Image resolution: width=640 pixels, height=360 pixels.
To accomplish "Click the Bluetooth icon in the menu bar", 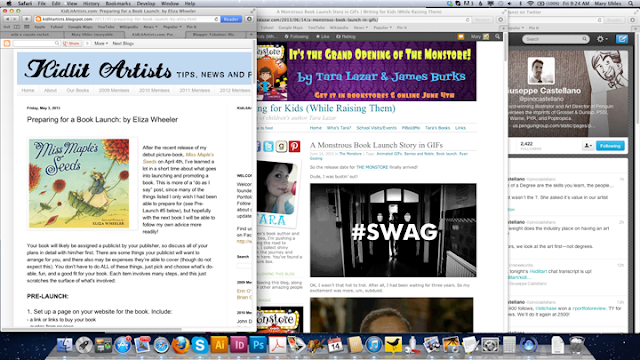I will coord(520,3).
